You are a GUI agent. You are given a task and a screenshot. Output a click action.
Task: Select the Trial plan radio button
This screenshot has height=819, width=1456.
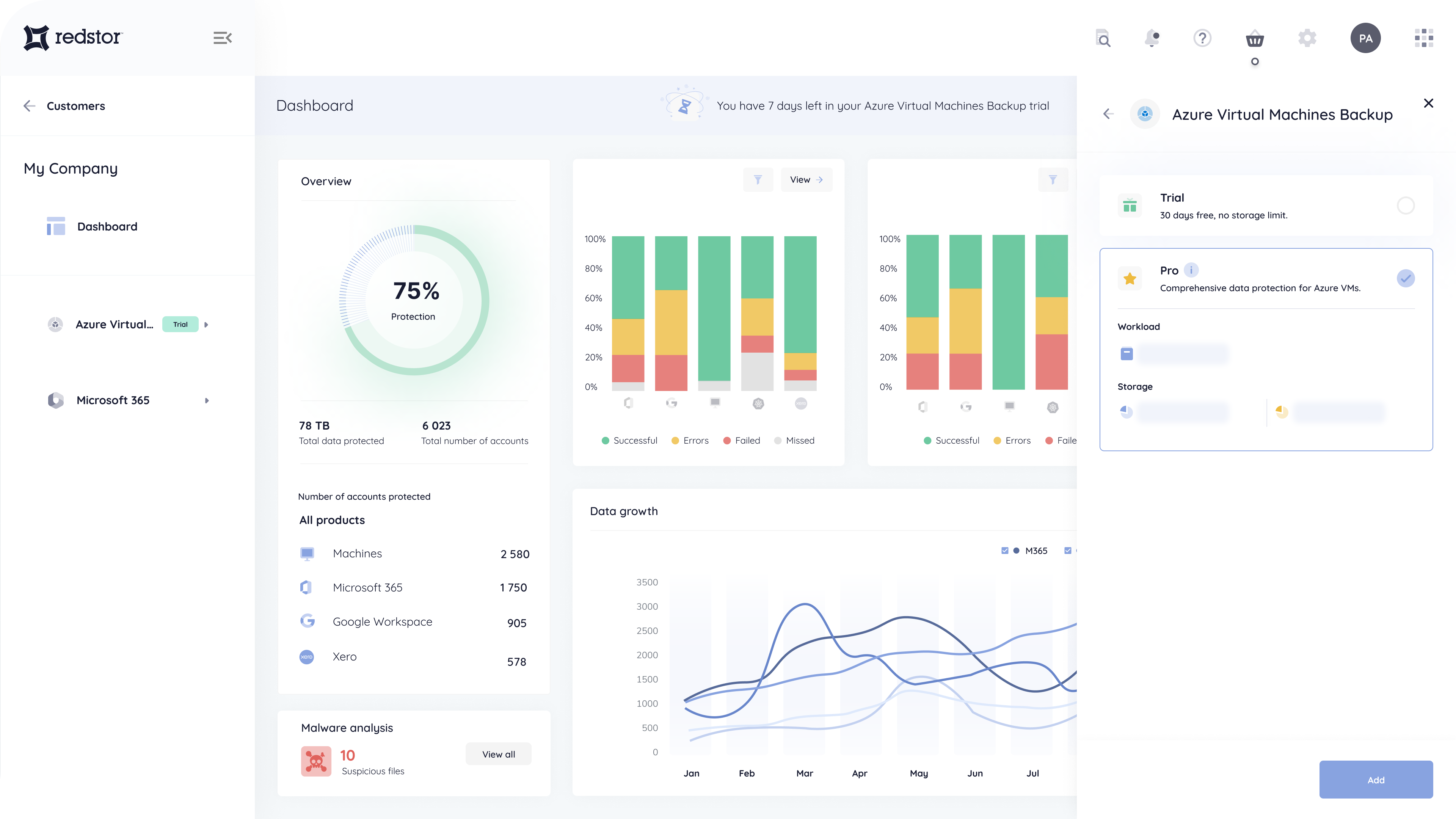coord(1406,205)
